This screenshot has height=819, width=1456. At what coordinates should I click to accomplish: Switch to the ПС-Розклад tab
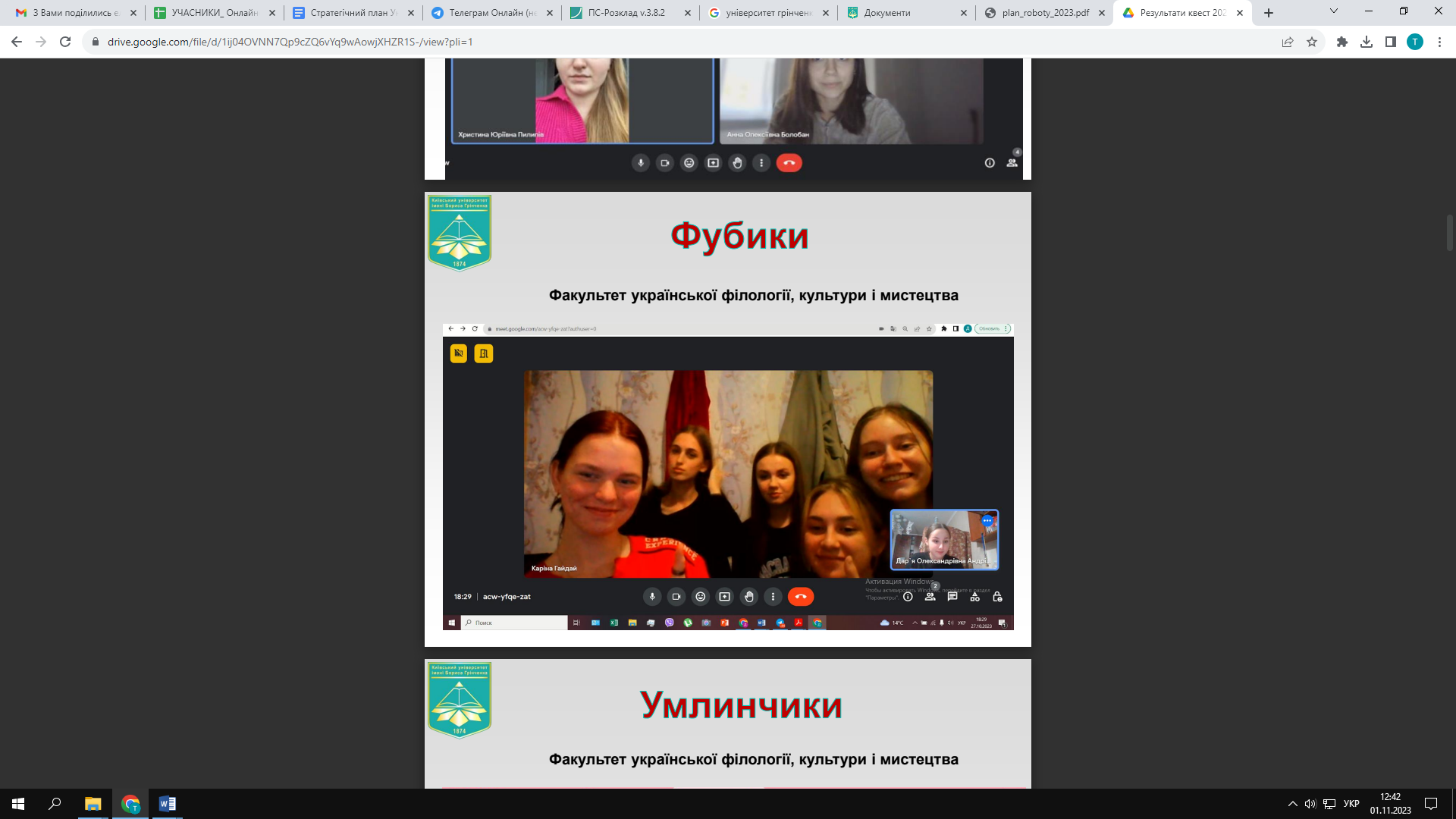pyautogui.click(x=626, y=13)
